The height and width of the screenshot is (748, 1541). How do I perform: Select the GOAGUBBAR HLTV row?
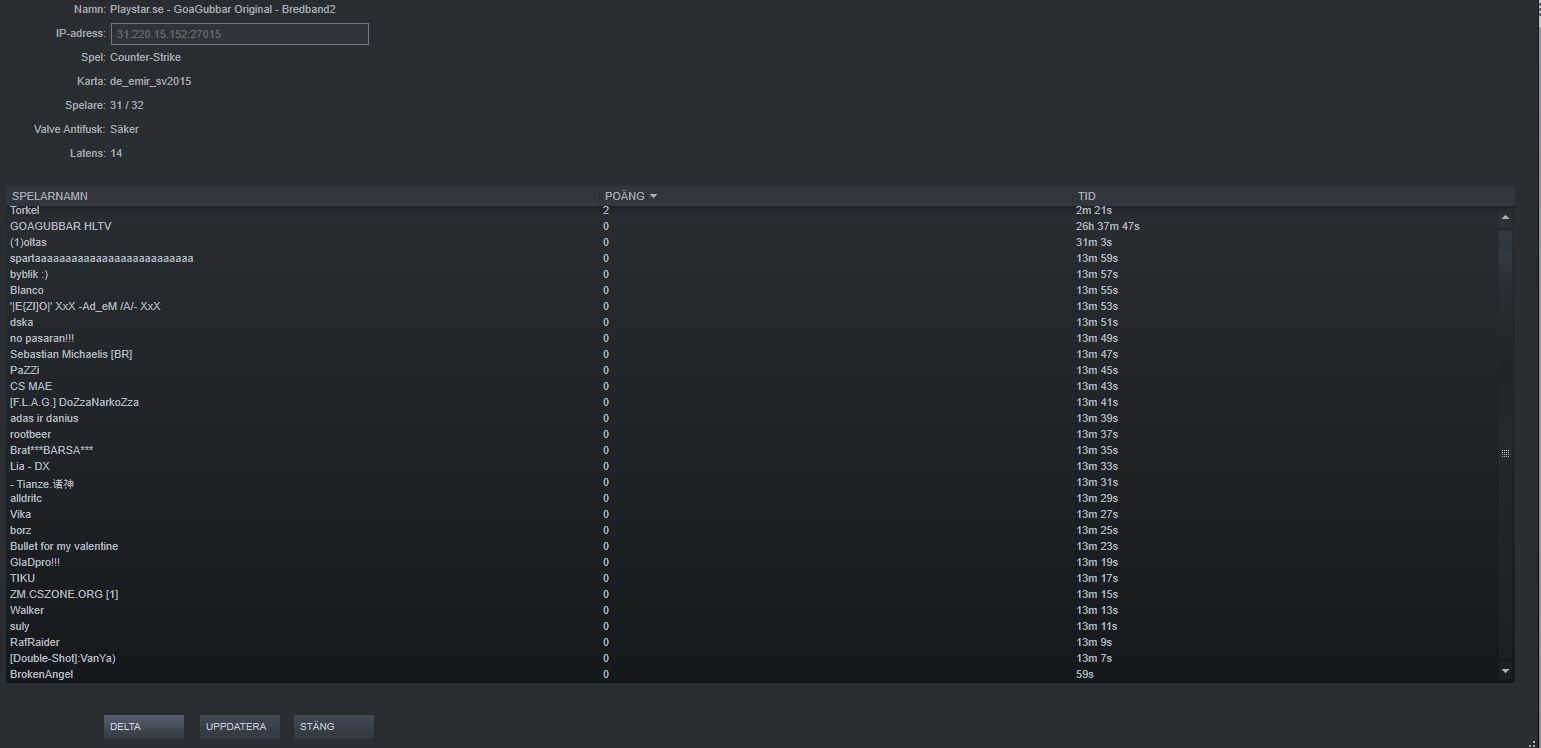point(60,227)
